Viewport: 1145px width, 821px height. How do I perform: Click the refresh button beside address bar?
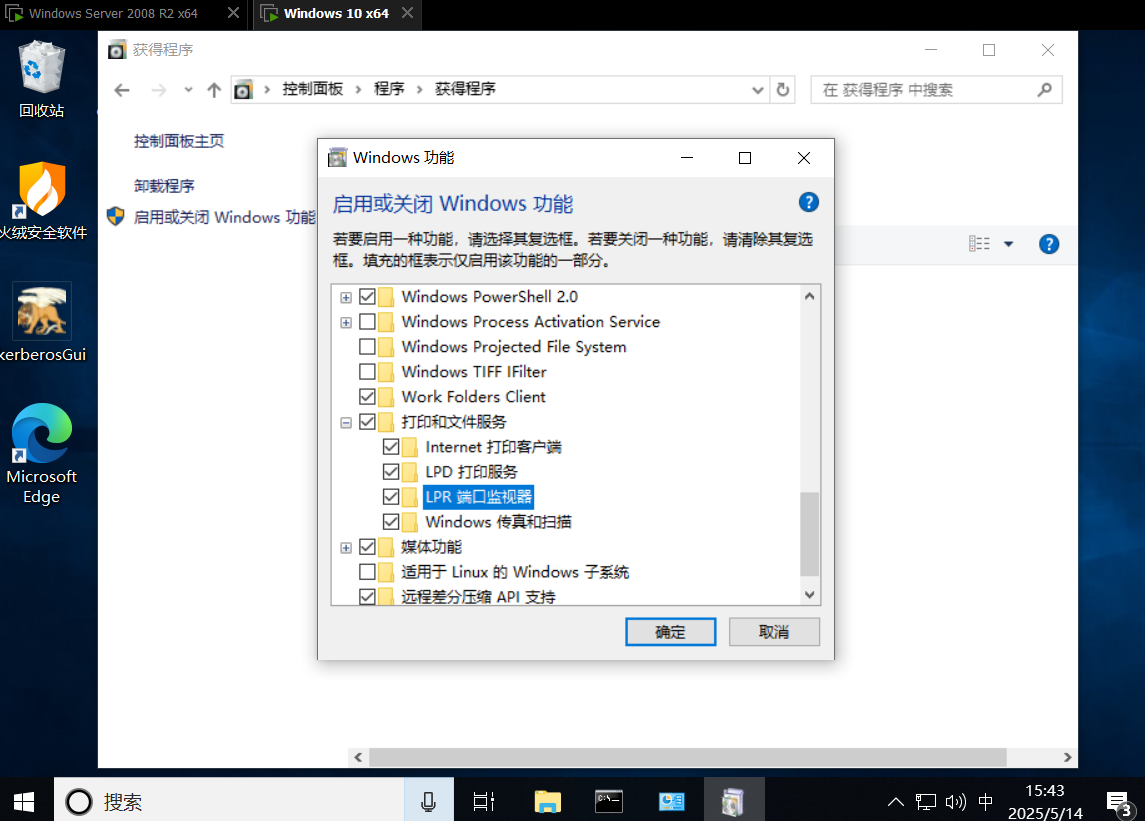click(x=783, y=90)
